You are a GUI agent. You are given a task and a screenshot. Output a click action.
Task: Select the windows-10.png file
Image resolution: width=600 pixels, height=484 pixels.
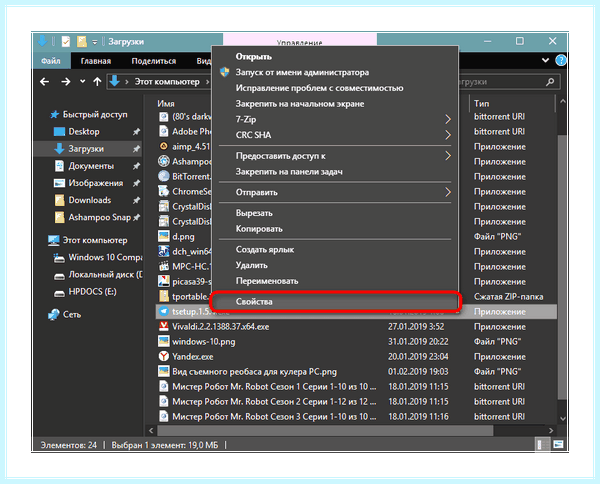[x=204, y=341]
